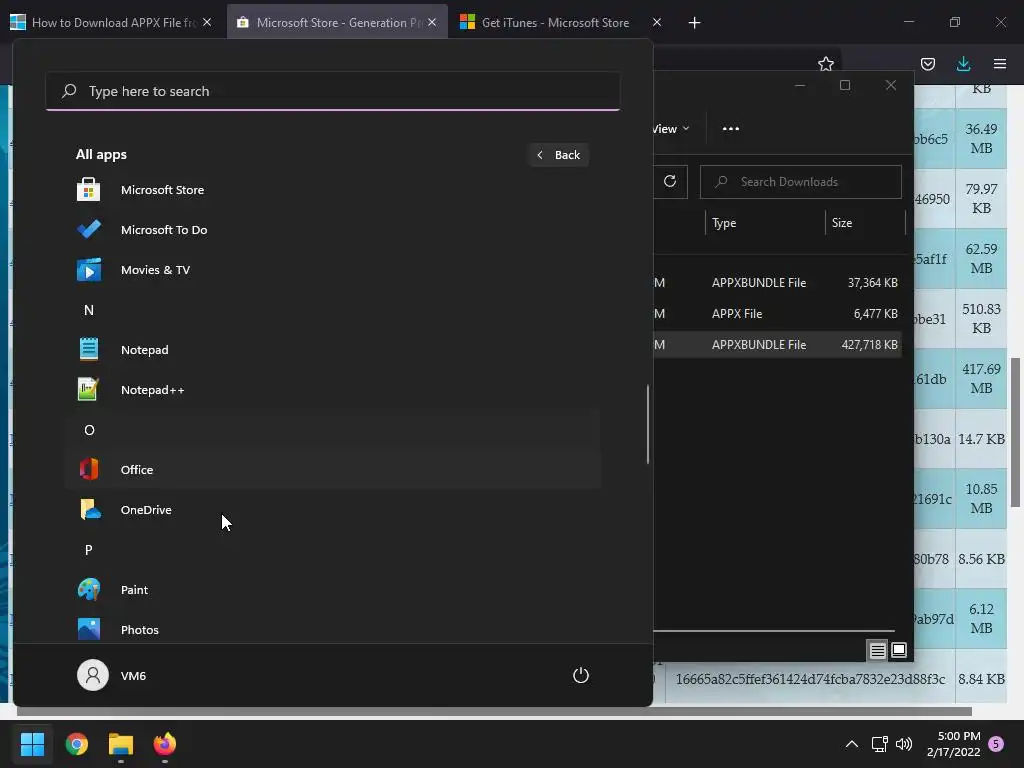This screenshot has height=768, width=1024.
Task: Open the Firefox hamburger menu
Action: click(999, 64)
